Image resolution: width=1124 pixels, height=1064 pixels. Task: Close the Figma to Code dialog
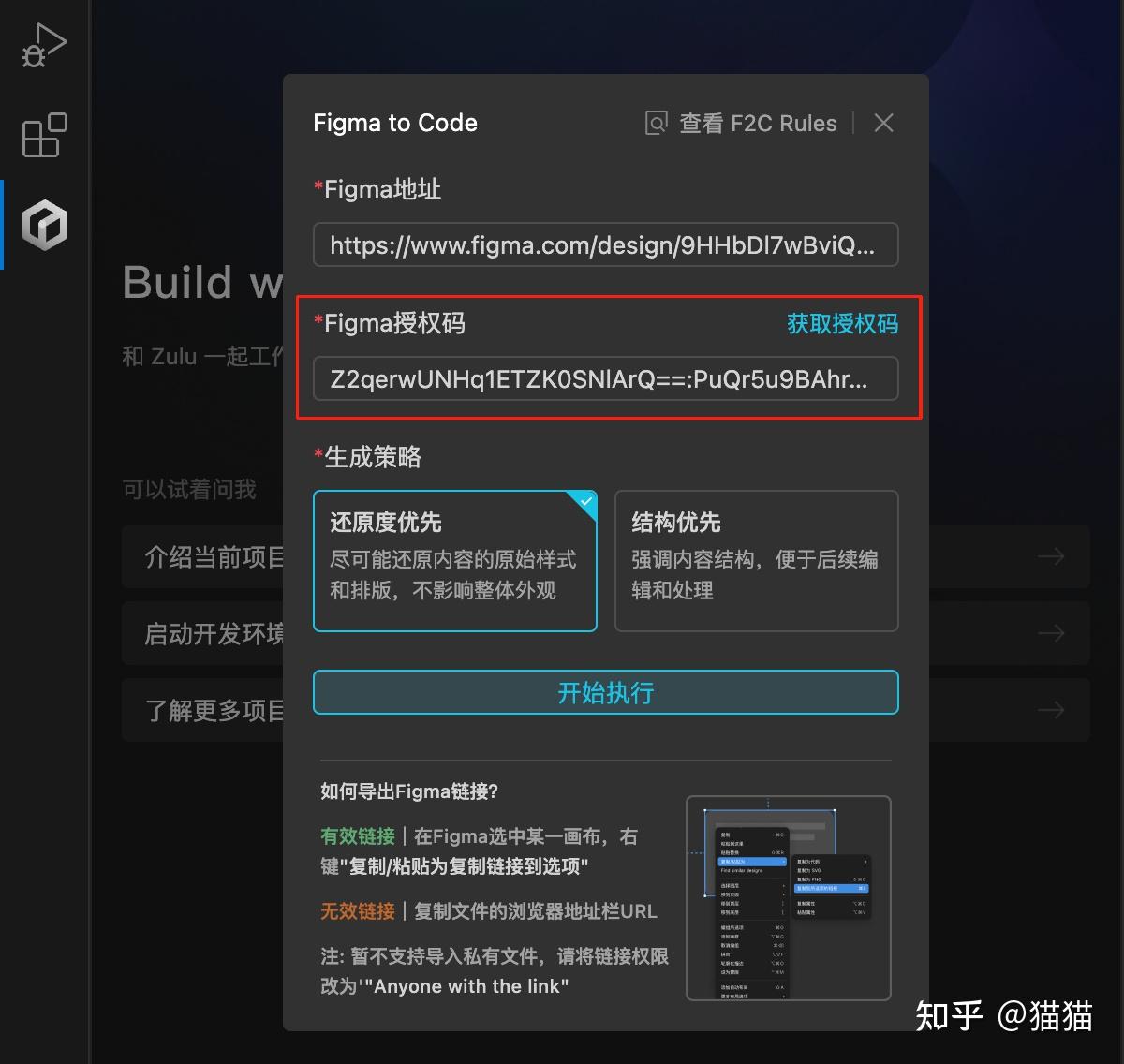point(883,123)
